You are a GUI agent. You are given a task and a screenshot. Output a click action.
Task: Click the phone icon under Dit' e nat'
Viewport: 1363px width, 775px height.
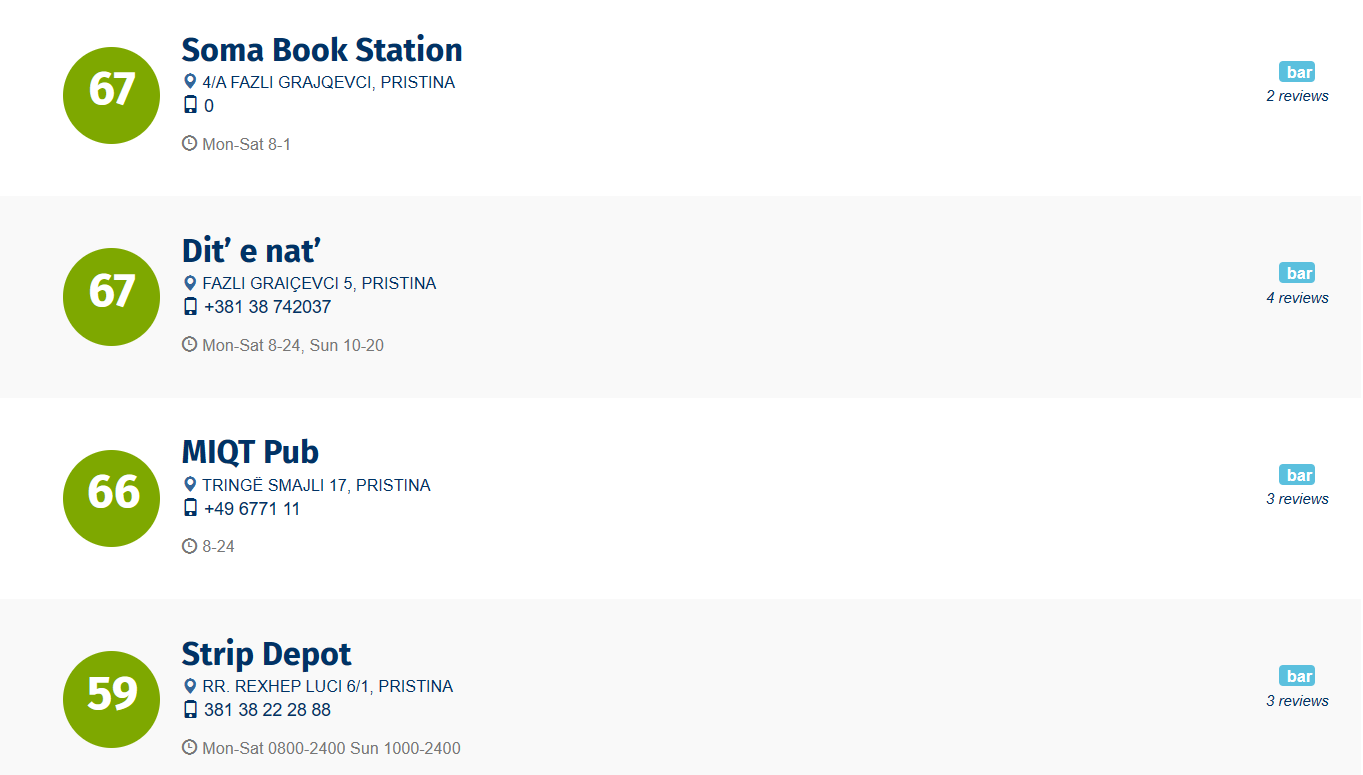tap(190, 307)
